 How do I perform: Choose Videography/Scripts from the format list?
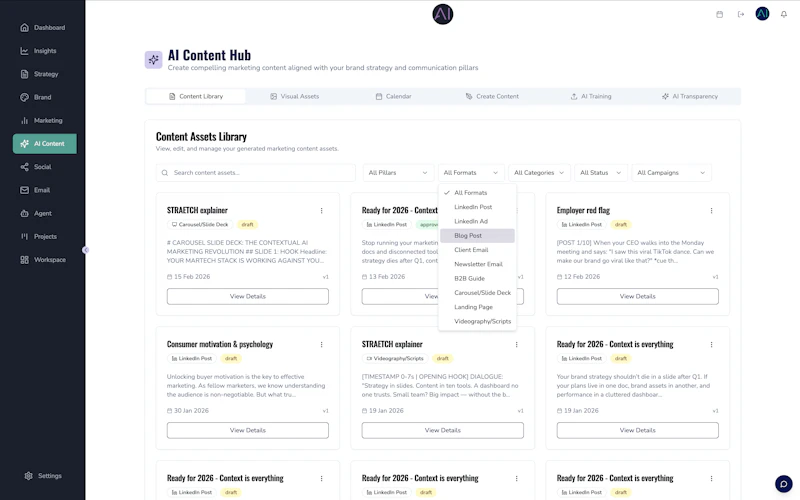point(477,321)
